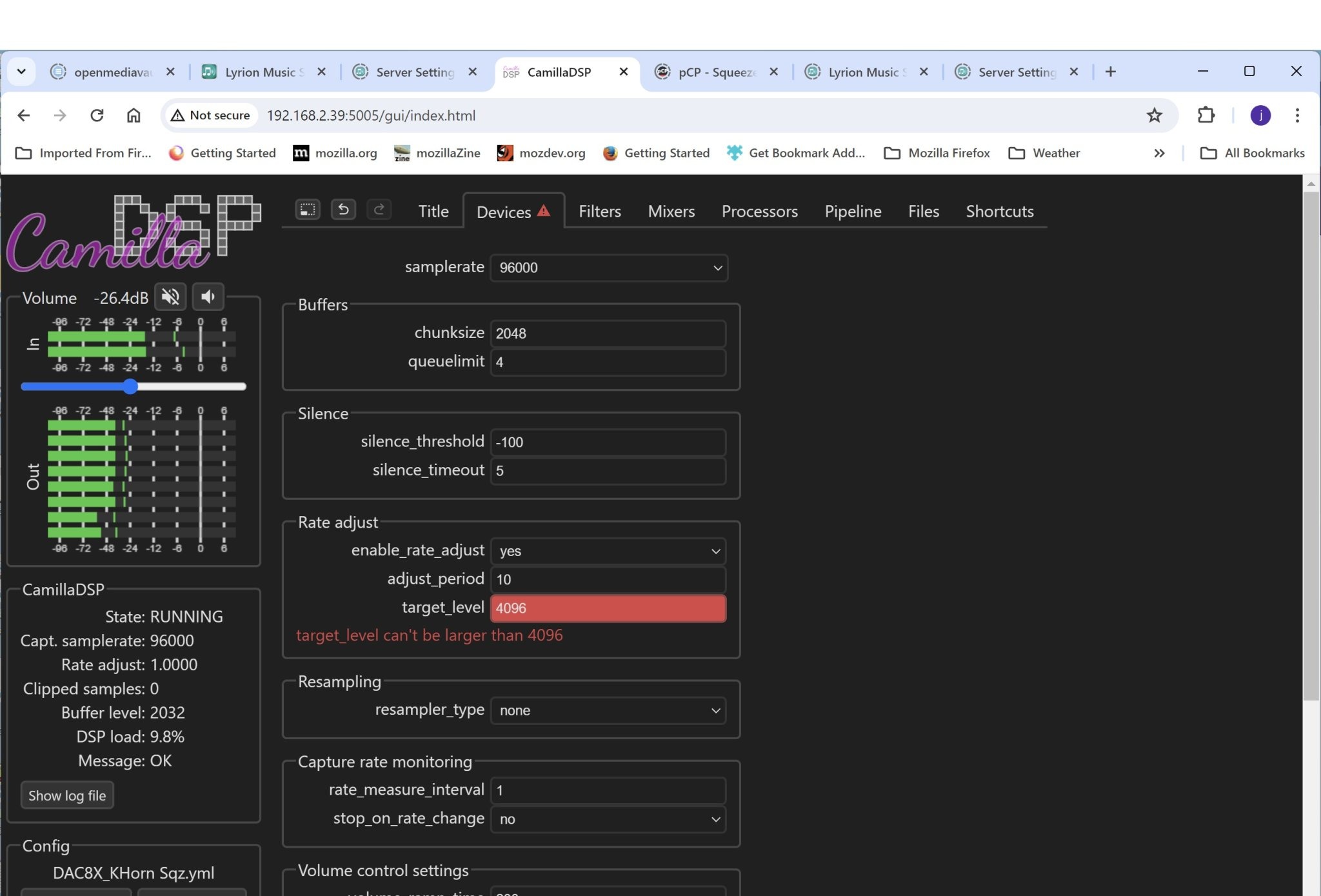The height and width of the screenshot is (896, 1321).
Task: Click the browser address bar URL
Action: pos(371,115)
